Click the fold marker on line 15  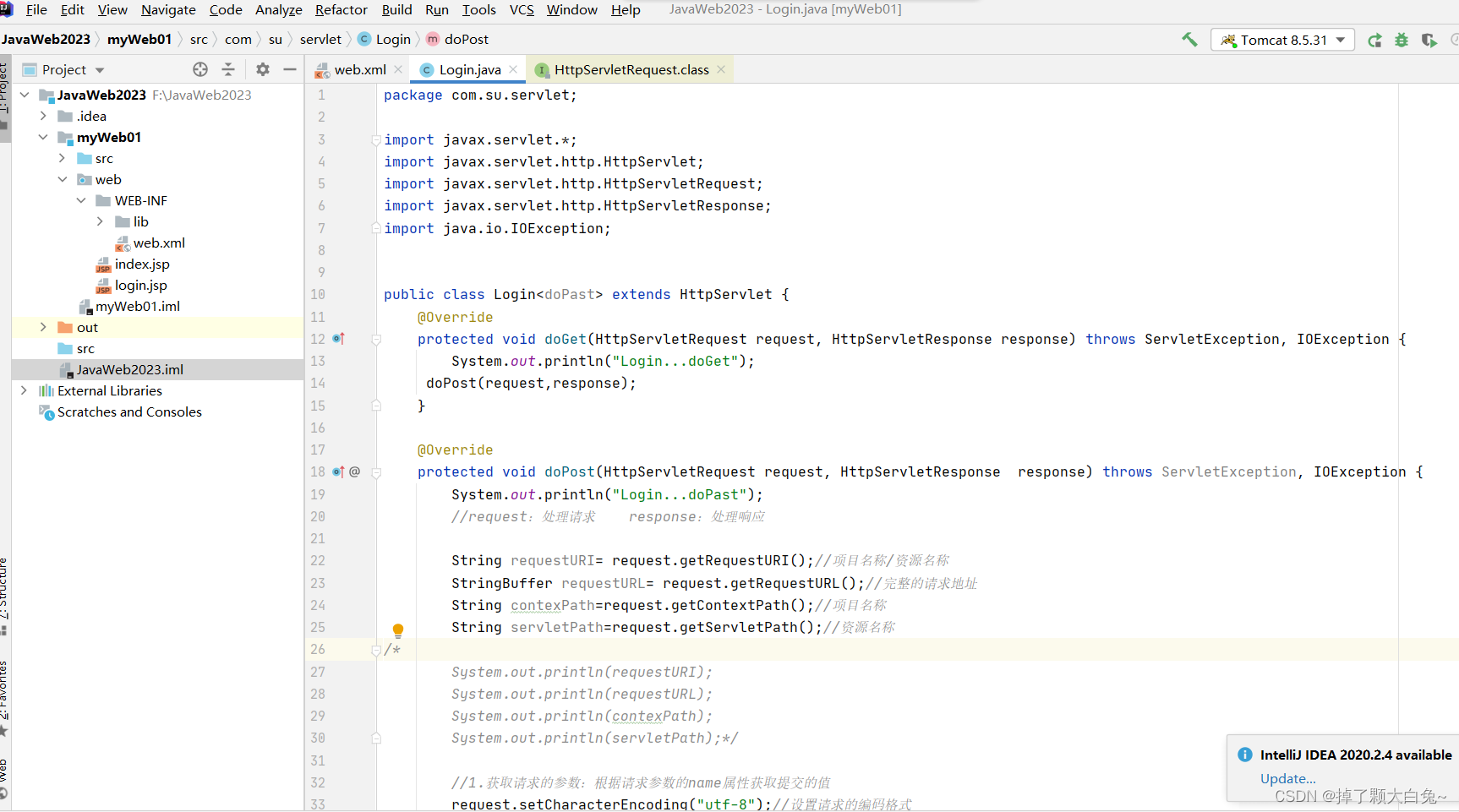tap(376, 406)
